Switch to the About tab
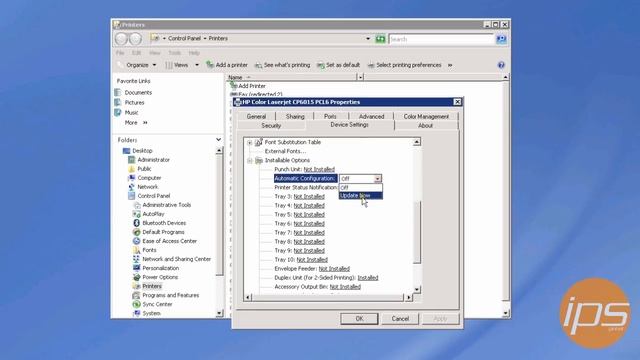640x360 pixels. click(x=425, y=126)
